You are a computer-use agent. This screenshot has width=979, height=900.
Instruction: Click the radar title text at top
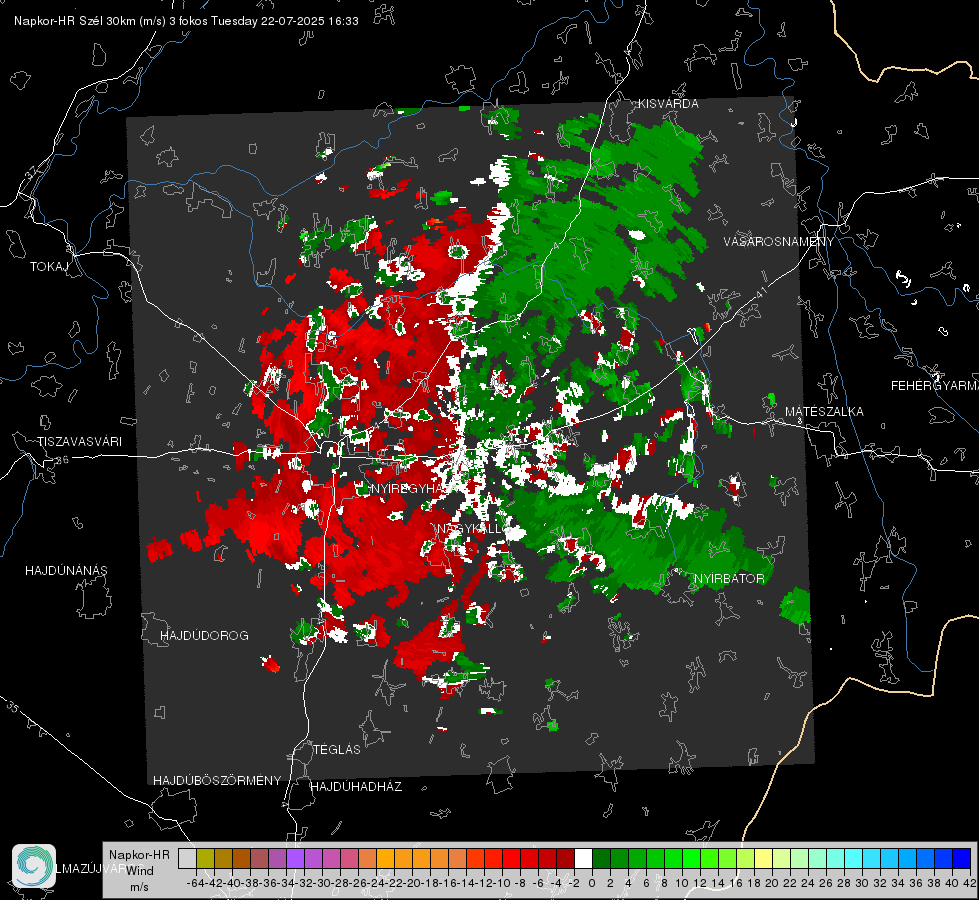tap(186, 21)
